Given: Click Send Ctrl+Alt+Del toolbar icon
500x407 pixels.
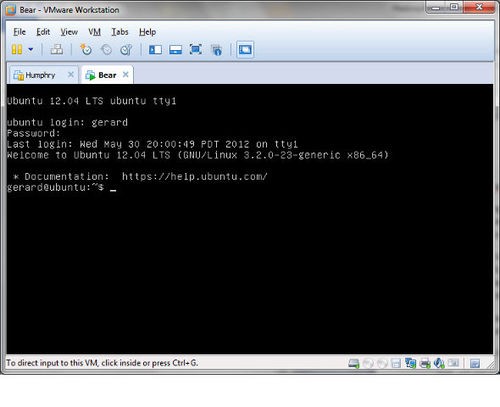Looking at the screenshot, I should 57,50.
